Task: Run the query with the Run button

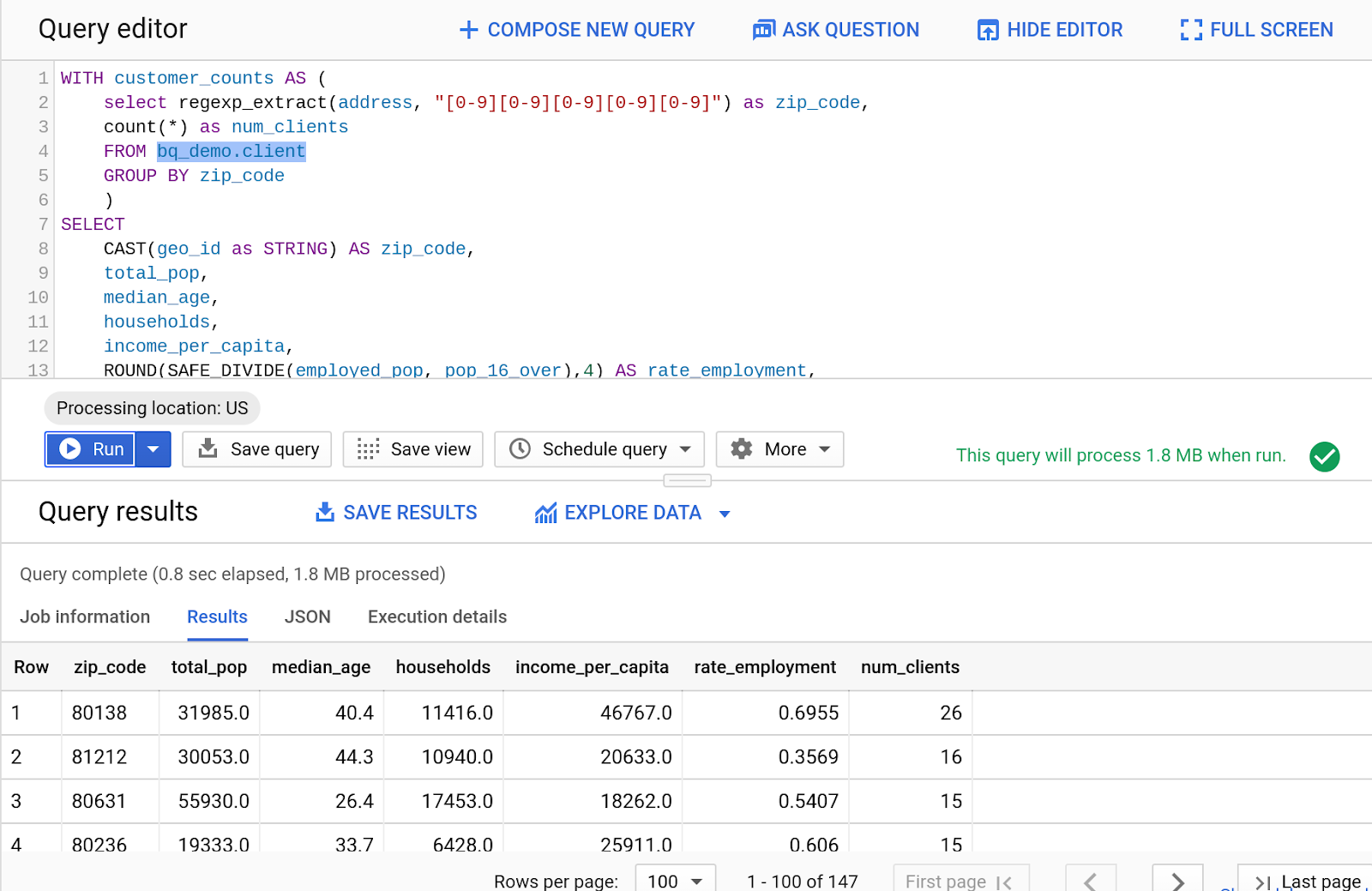Action: [91, 449]
